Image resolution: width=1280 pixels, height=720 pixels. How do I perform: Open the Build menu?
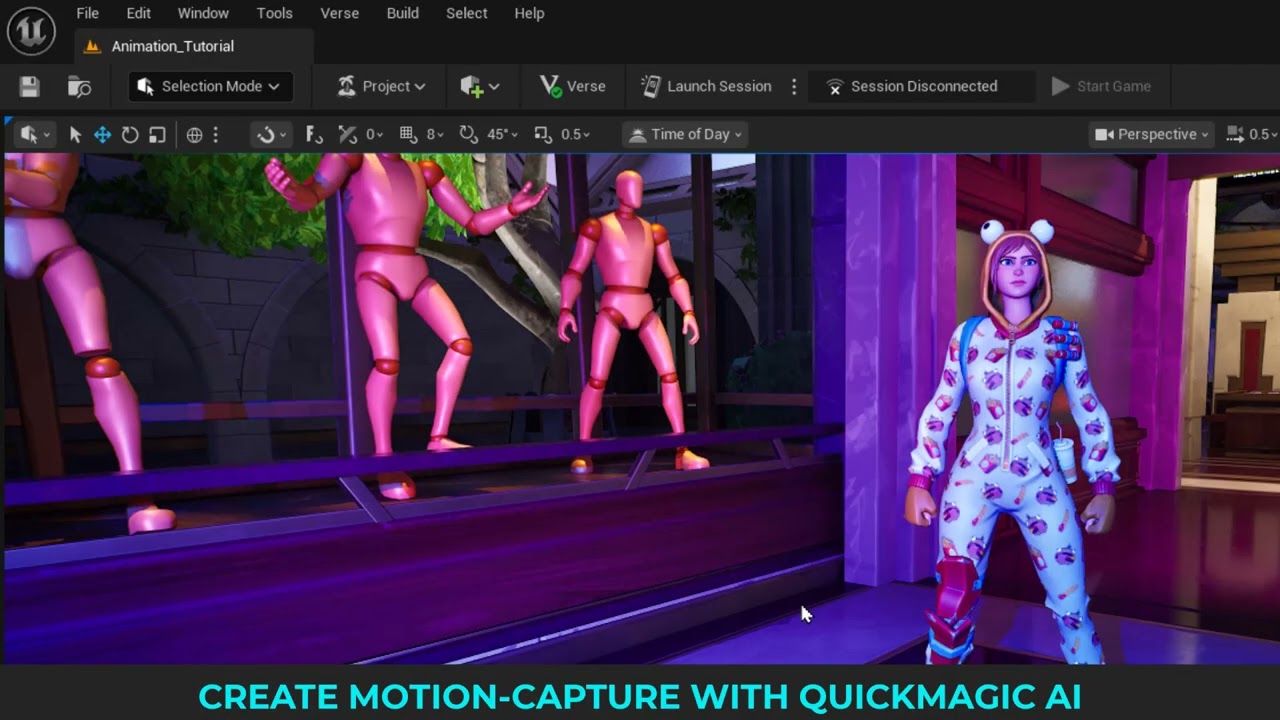[x=402, y=13]
